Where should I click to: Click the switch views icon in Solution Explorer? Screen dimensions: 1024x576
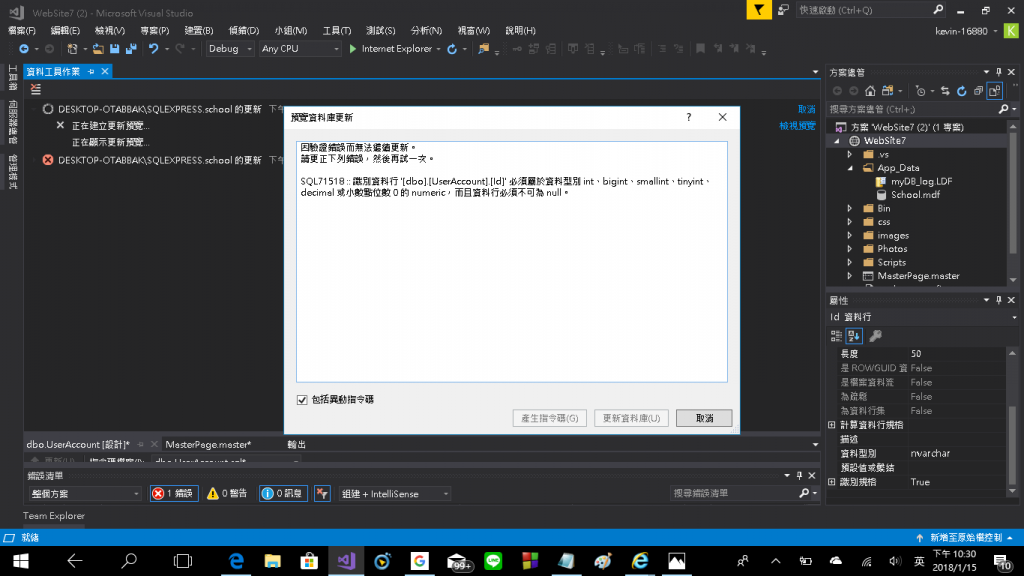(x=888, y=91)
